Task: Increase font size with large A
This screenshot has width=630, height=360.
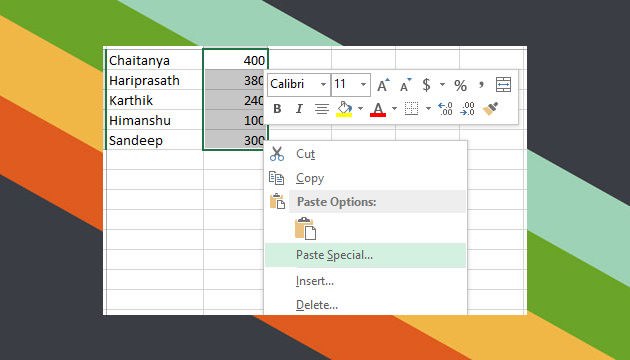Action: pos(383,85)
